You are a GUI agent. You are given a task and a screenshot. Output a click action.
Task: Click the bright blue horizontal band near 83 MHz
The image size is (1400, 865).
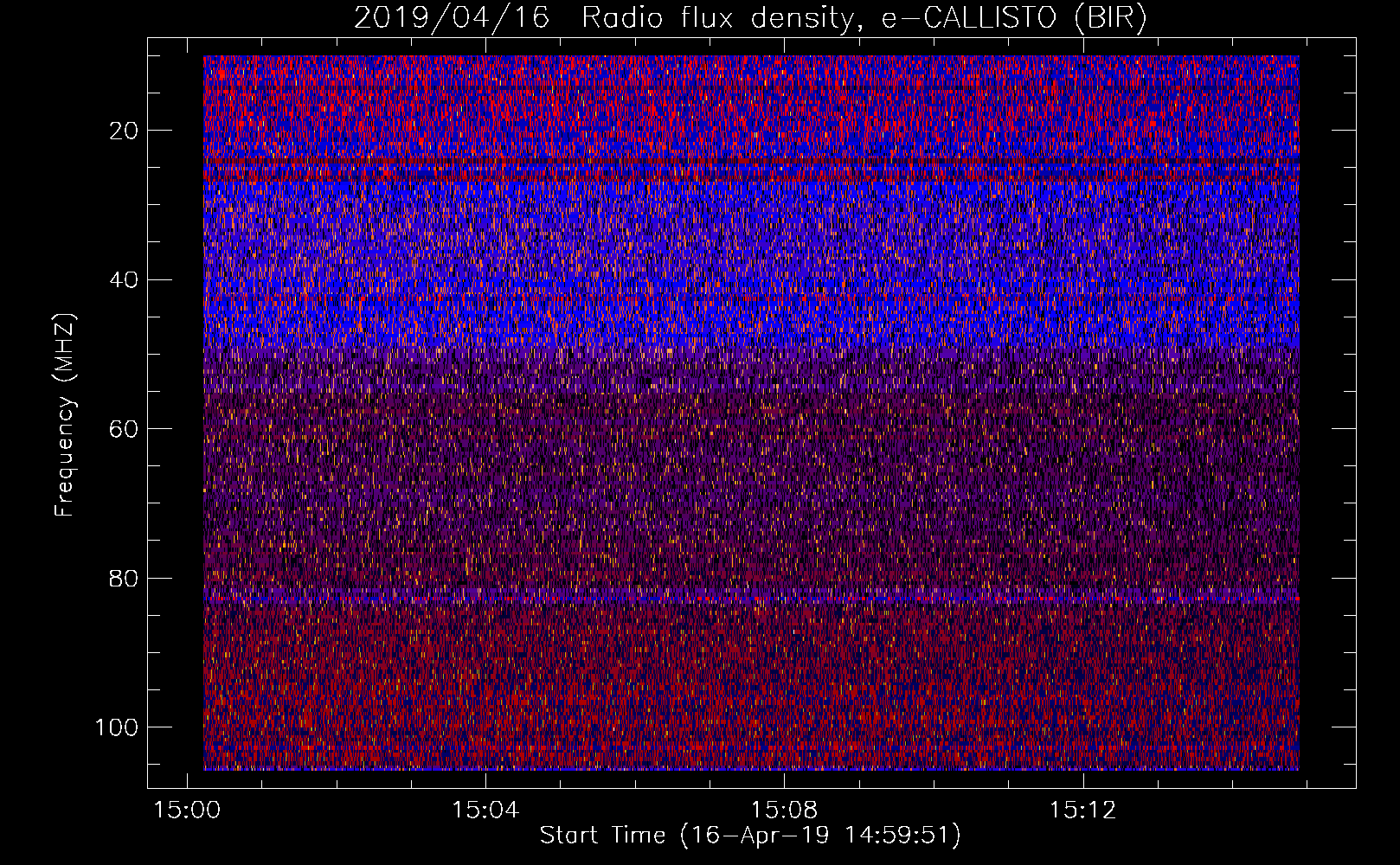[751, 598]
